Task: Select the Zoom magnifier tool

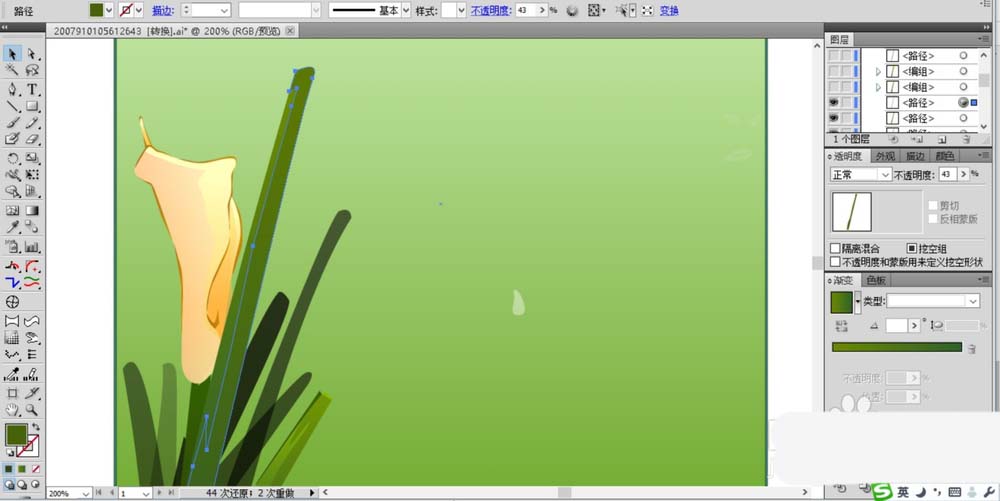Action: click(32, 410)
